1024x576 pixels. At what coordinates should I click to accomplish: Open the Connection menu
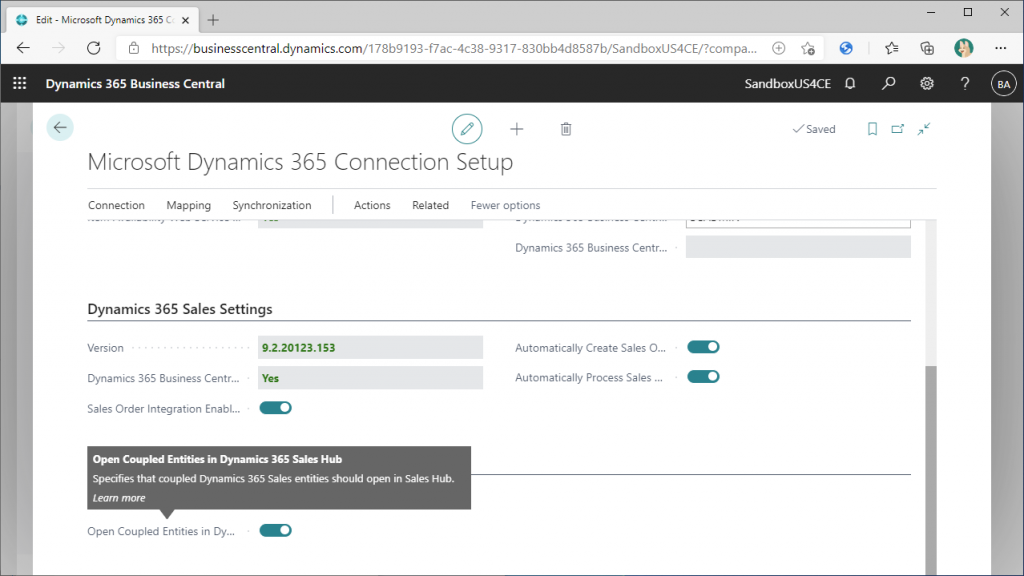(116, 205)
